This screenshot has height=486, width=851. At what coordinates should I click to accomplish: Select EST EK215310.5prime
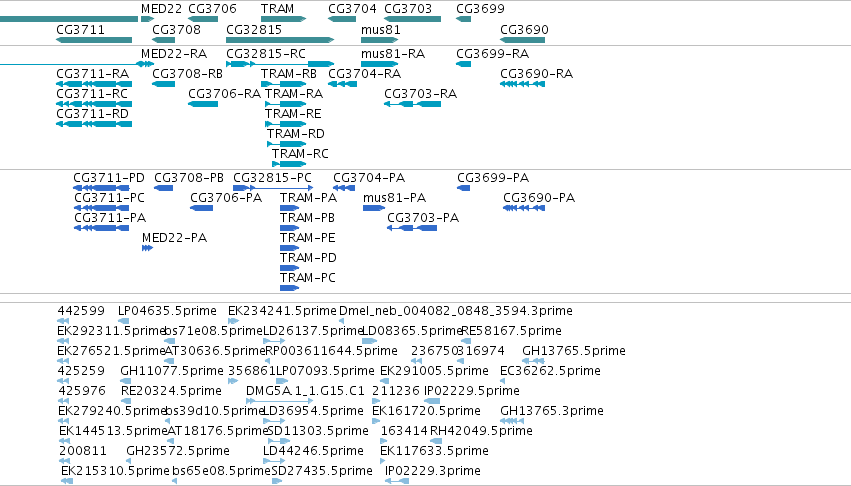click(x=116, y=471)
